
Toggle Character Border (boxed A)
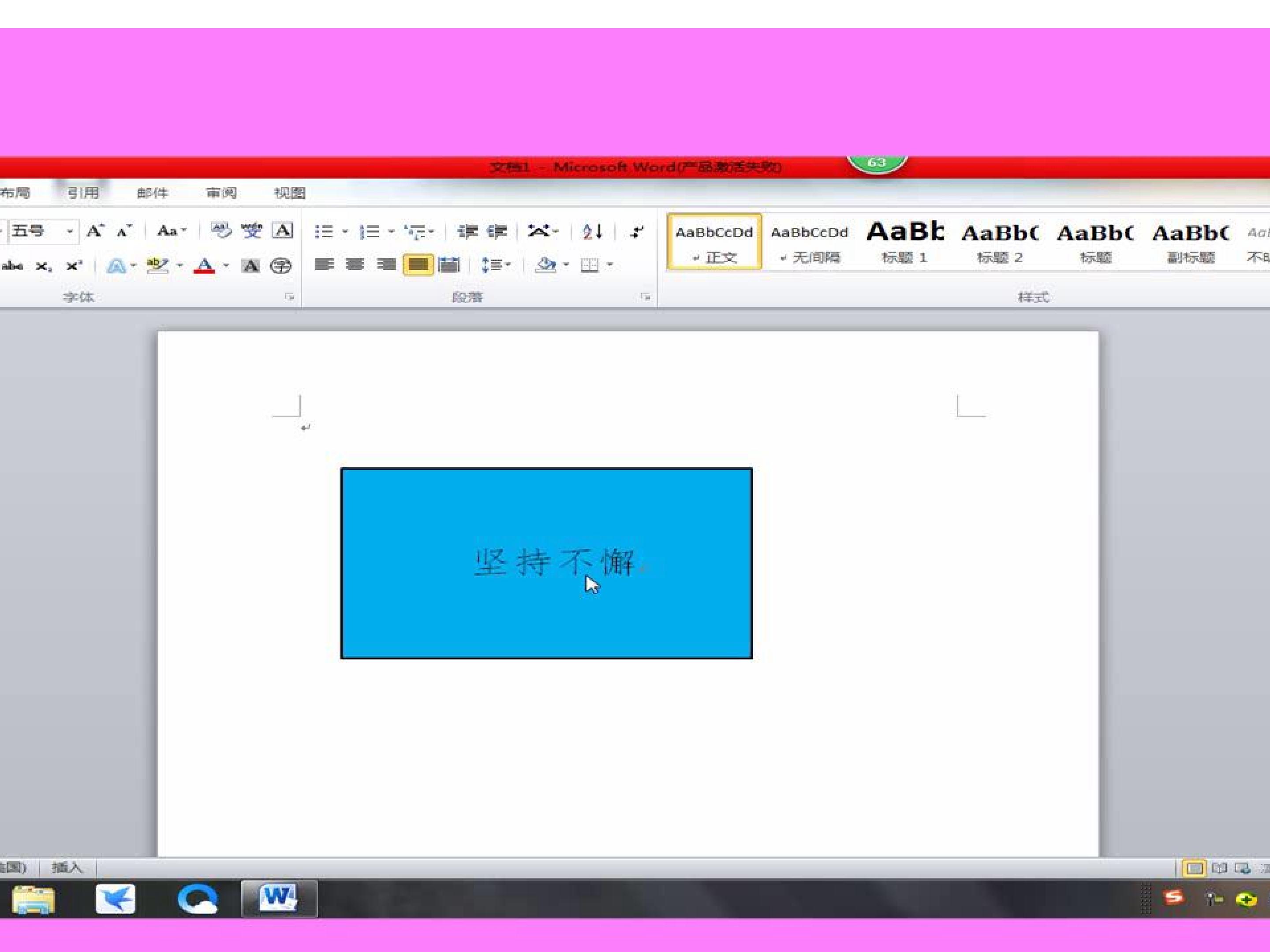pyautogui.click(x=282, y=231)
